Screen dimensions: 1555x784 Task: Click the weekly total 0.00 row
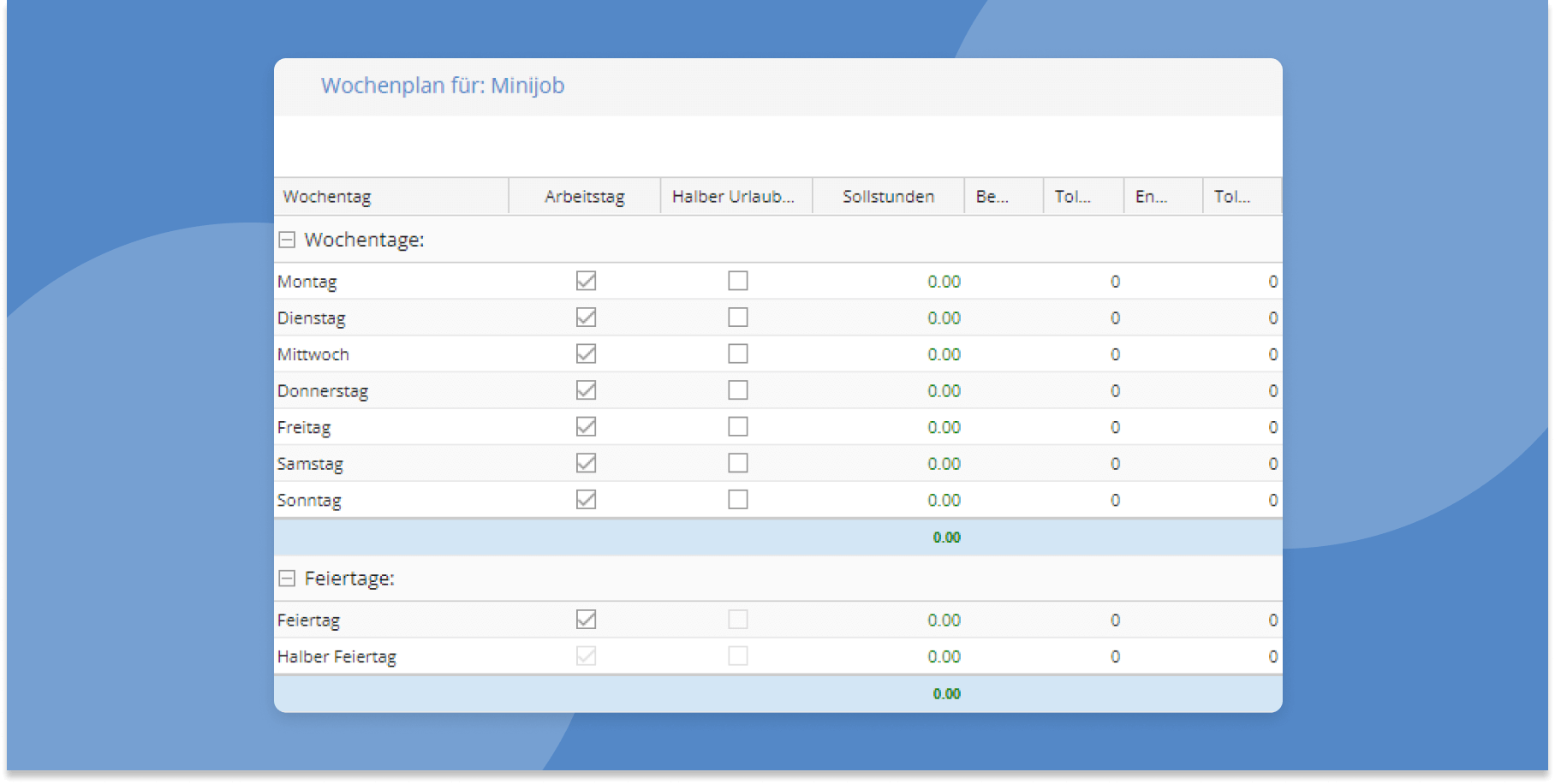[x=946, y=537]
